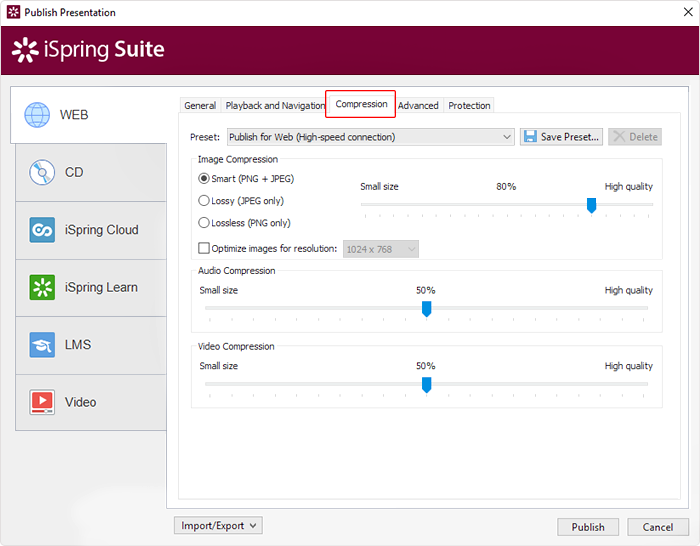Image resolution: width=700 pixels, height=546 pixels.
Task: Click the iSpring Suite logo in the banner
Action: [x=88, y=50]
